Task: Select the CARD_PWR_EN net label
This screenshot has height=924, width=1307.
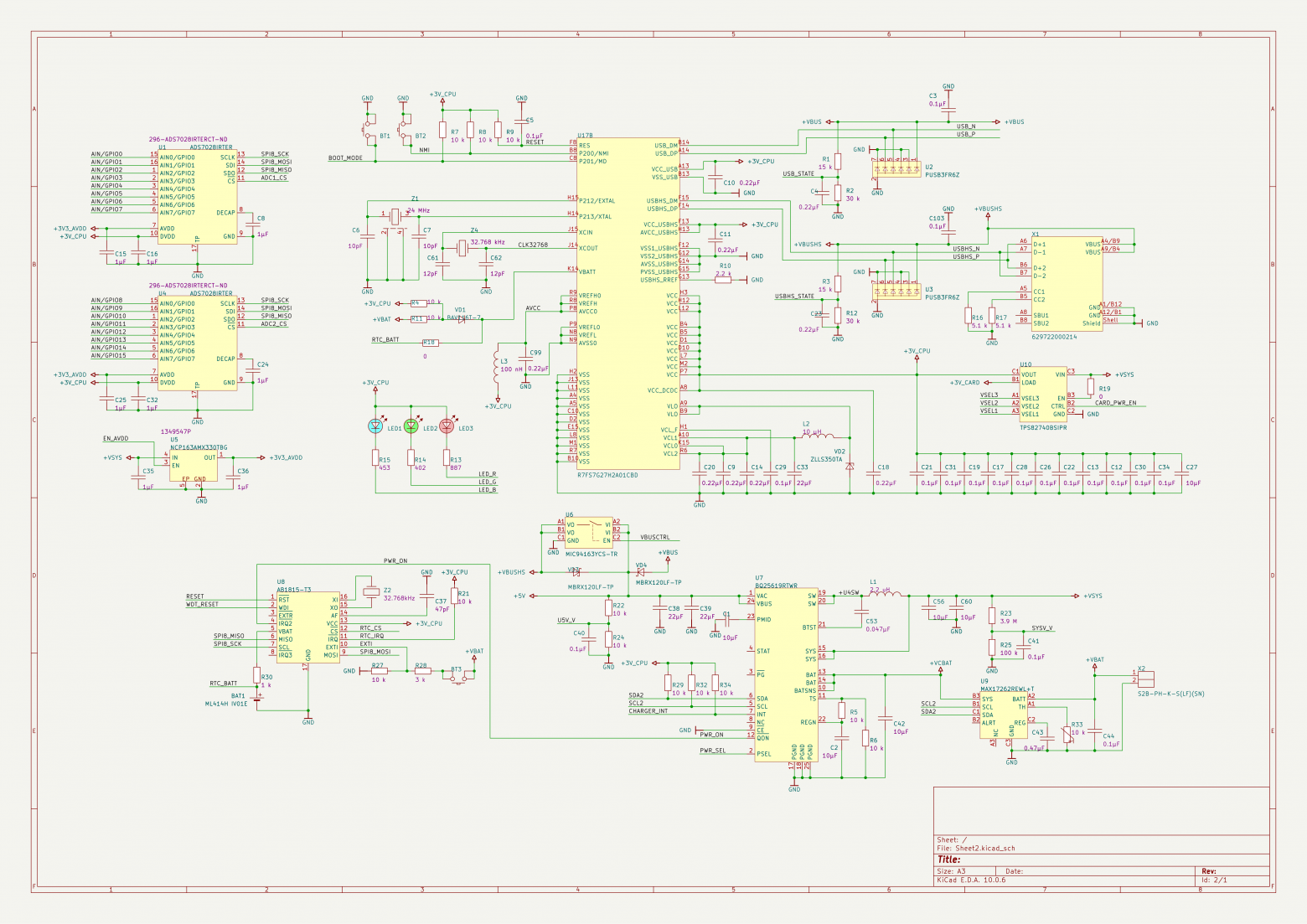Action: [1116, 403]
